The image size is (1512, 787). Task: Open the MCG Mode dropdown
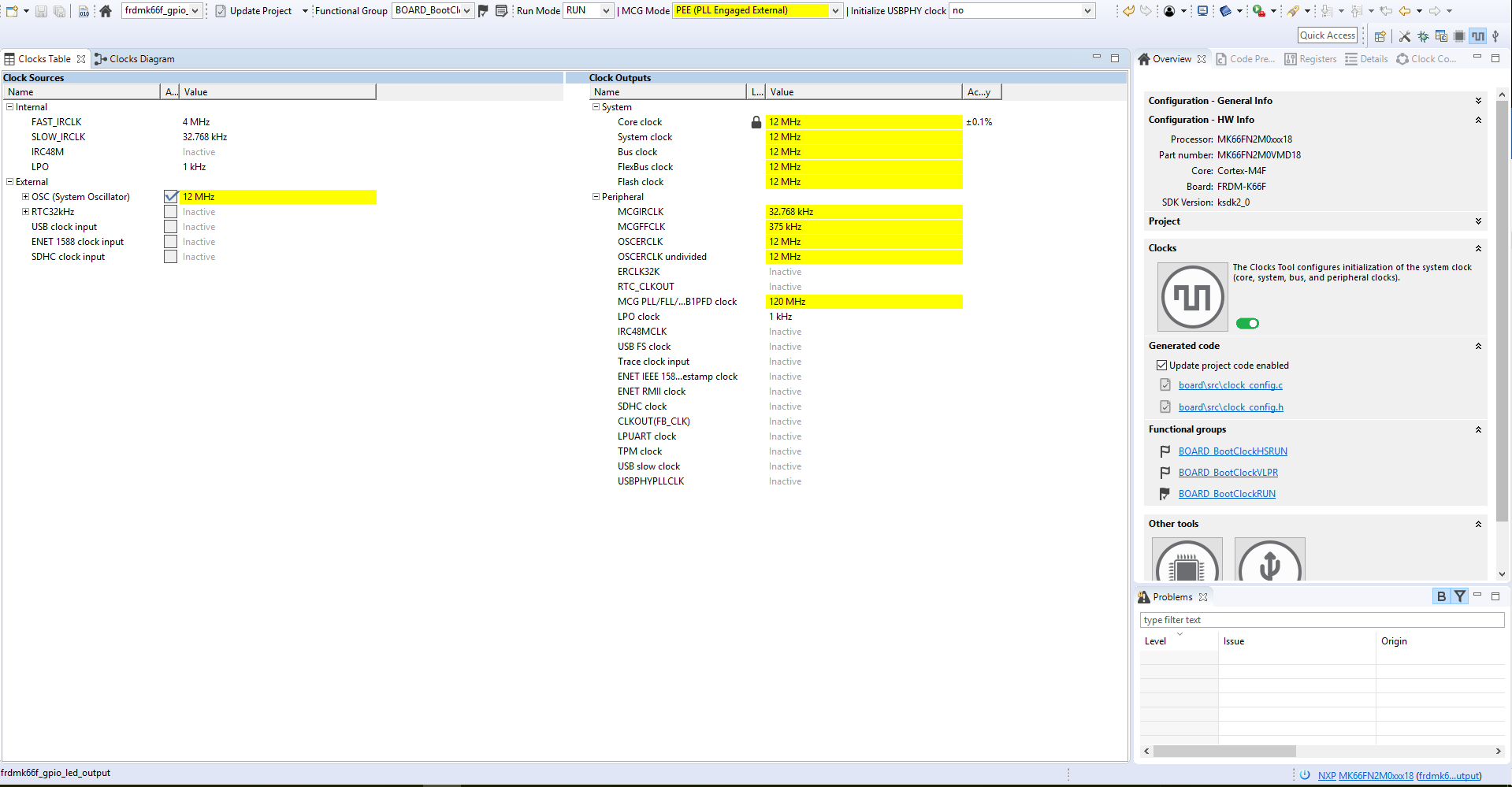[x=835, y=11]
